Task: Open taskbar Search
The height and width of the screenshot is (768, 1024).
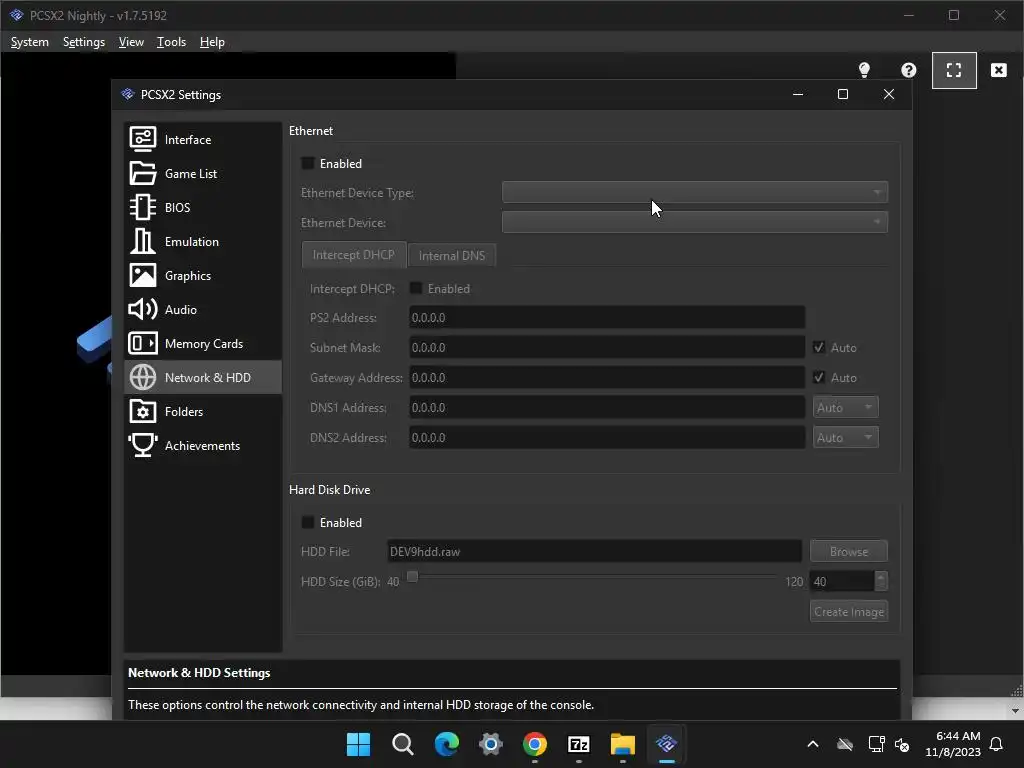Action: click(x=402, y=744)
